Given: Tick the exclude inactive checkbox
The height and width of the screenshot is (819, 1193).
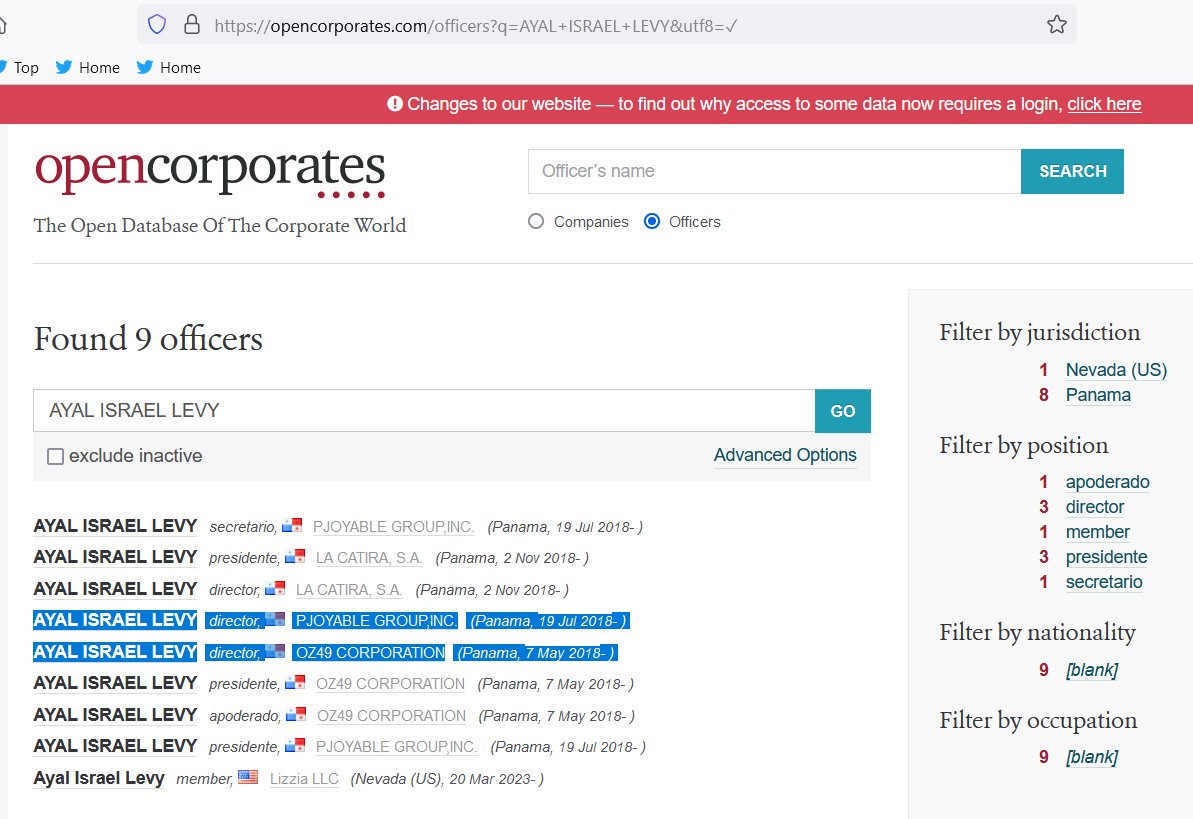Looking at the screenshot, I should coord(56,456).
